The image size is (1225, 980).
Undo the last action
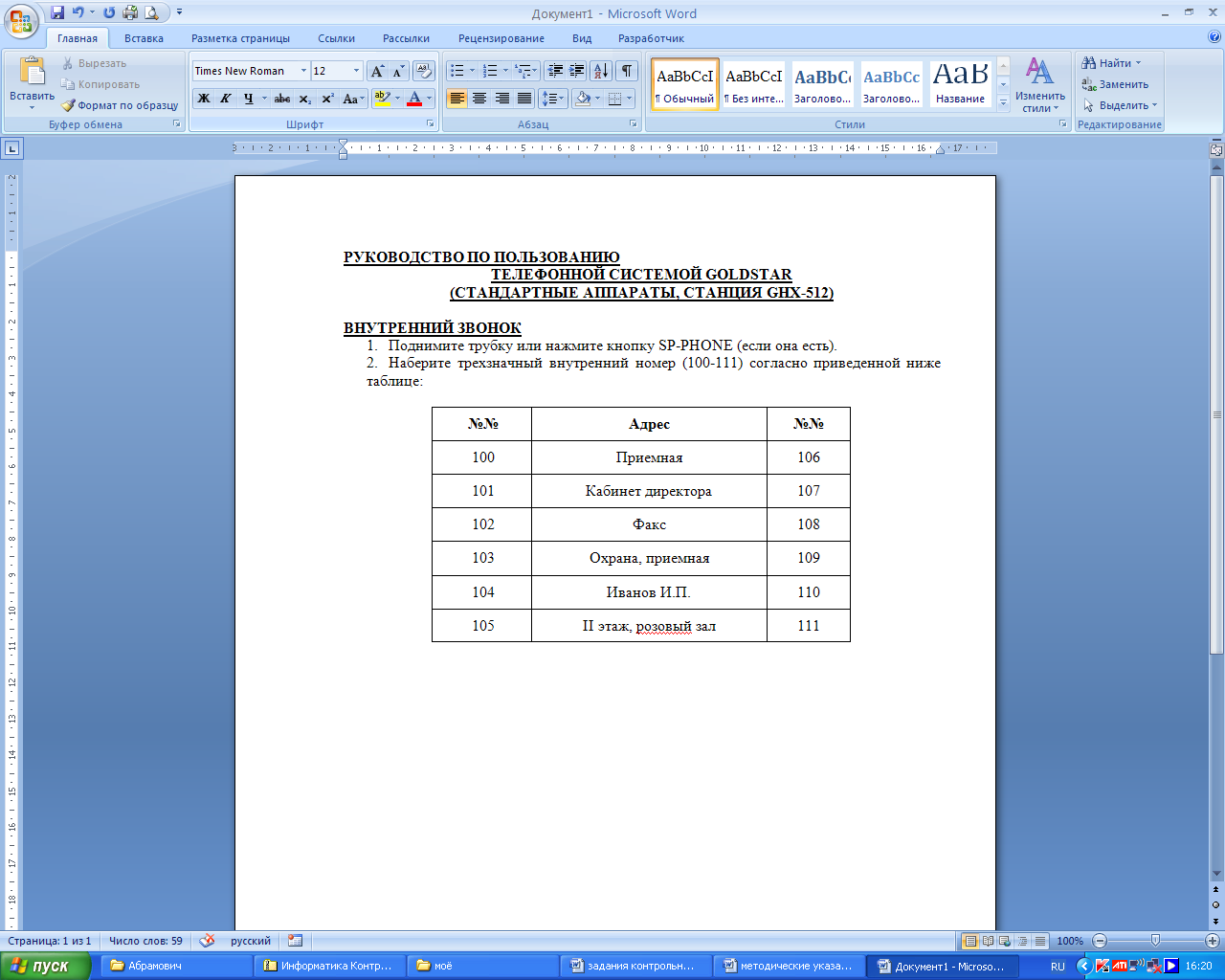tap(78, 12)
